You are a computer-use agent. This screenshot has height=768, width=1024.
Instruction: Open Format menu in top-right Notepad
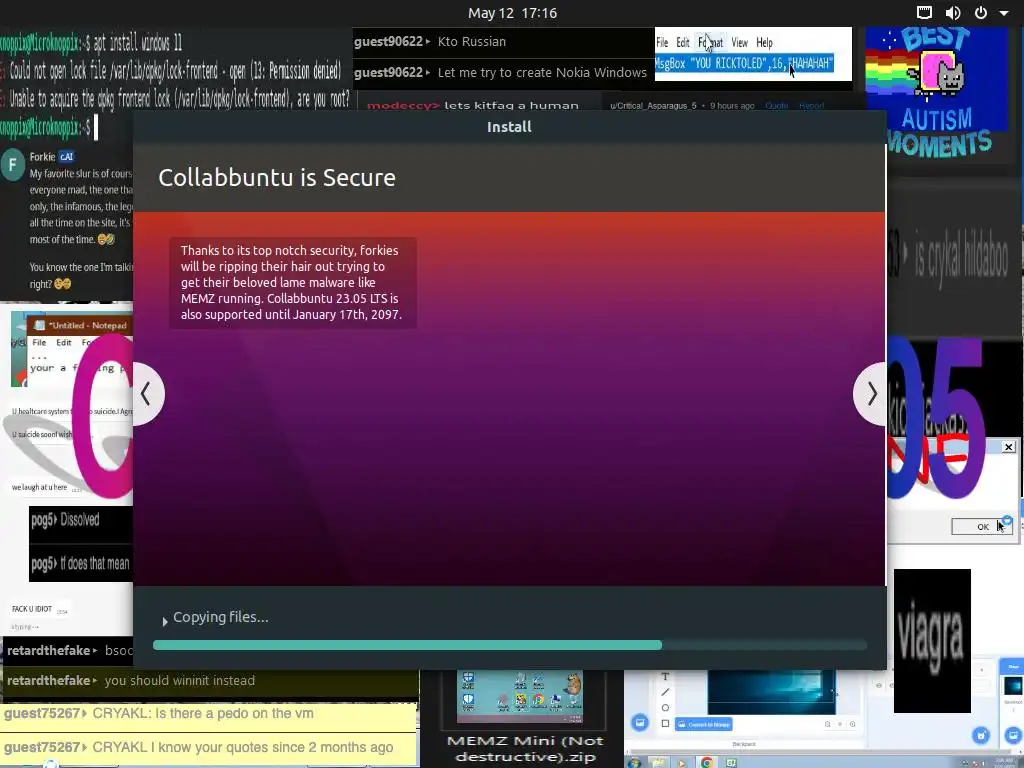[711, 42]
